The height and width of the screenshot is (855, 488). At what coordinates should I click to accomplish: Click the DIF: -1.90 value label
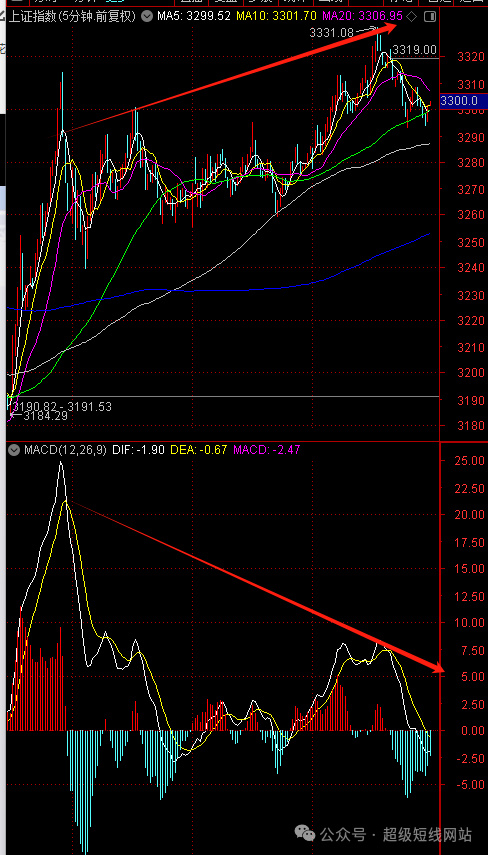click(x=137, y=450)
